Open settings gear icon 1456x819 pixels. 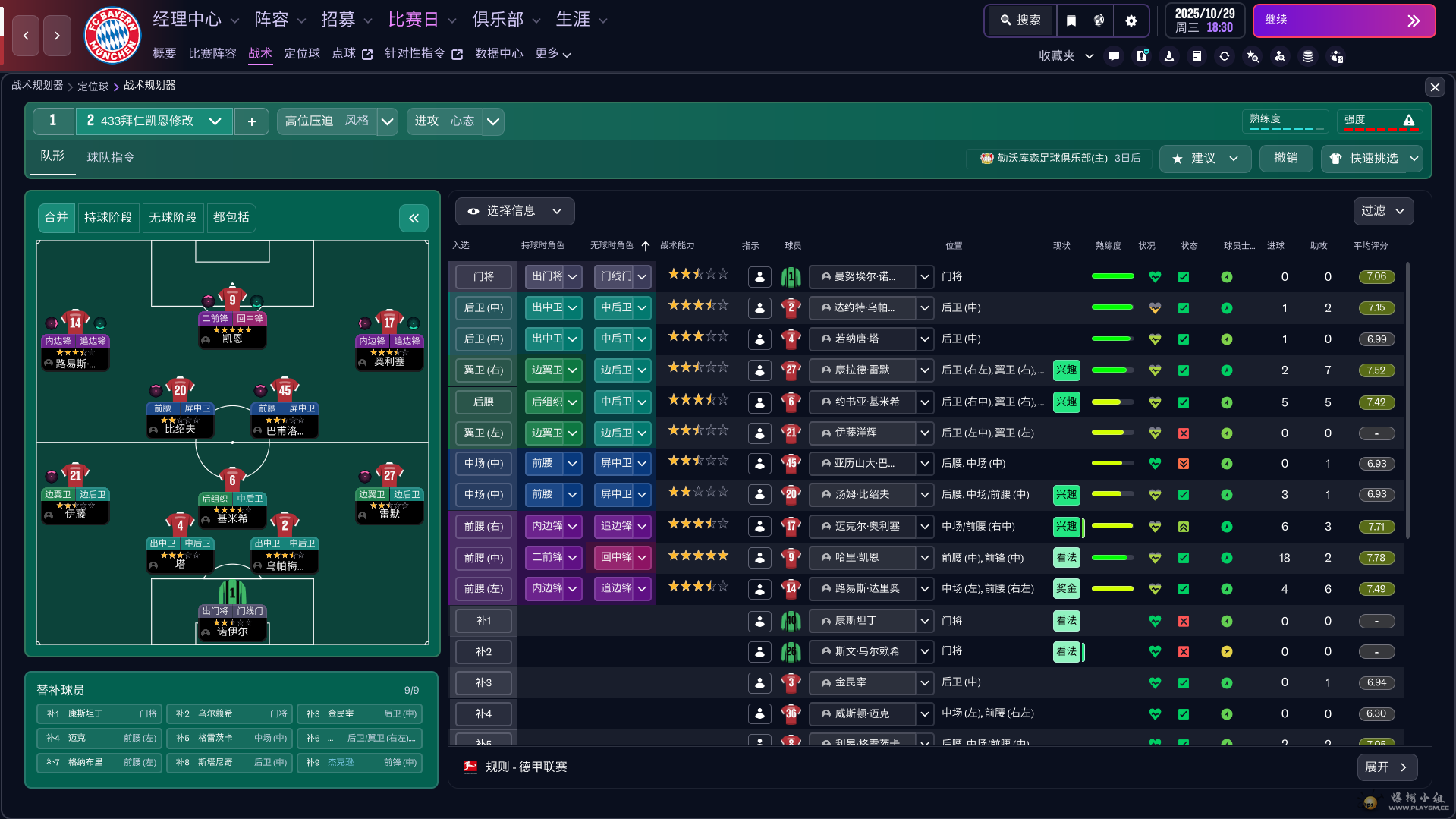(x=1131, y=20)
